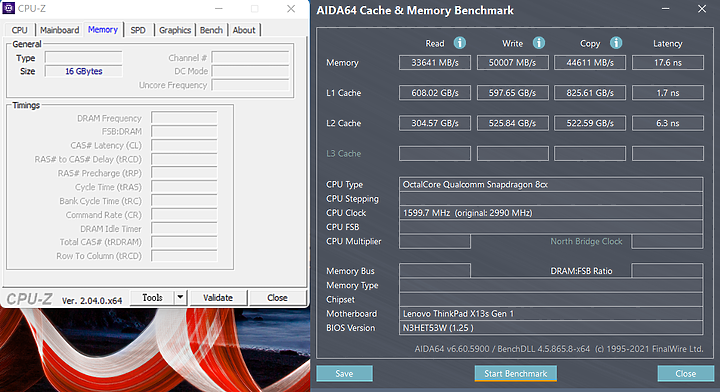
Task: Select the Memory tab in CPU-Z
Action: 103,29
